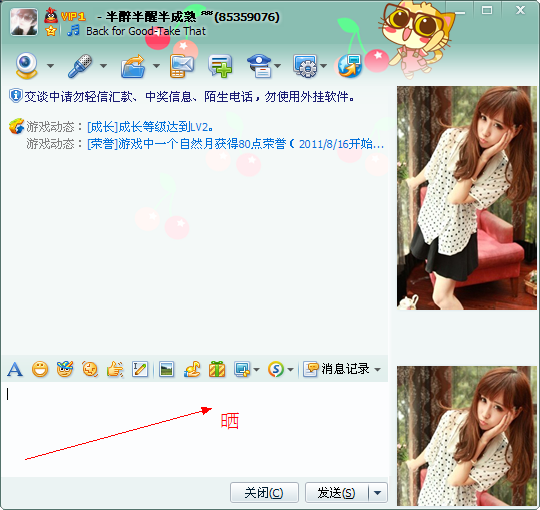Image resolution: width=540 pixels, height=510 pixels.
Task: Click the Back for Good-Take That song text
Action: tap(146, 31)
